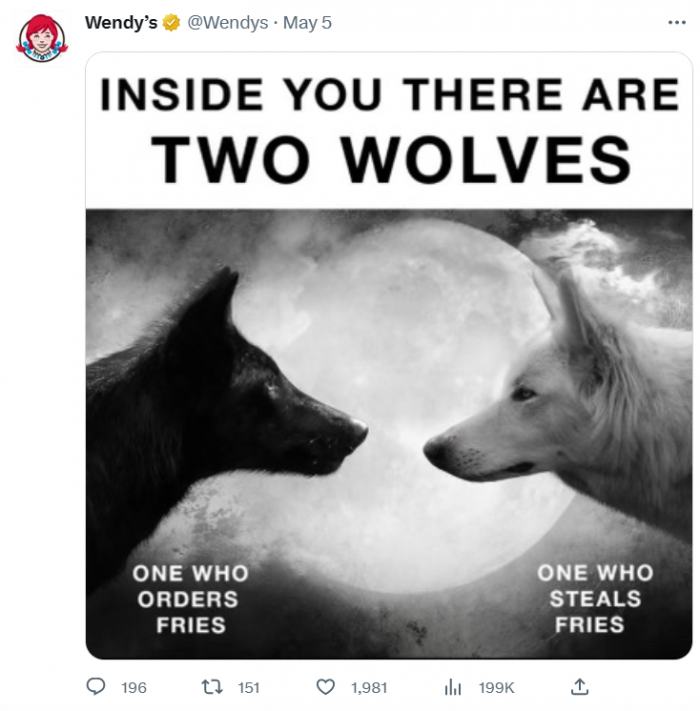This screenshot has height=711, width=700.
Task: Open the two wolves meme image
Action: coord(389,356)
